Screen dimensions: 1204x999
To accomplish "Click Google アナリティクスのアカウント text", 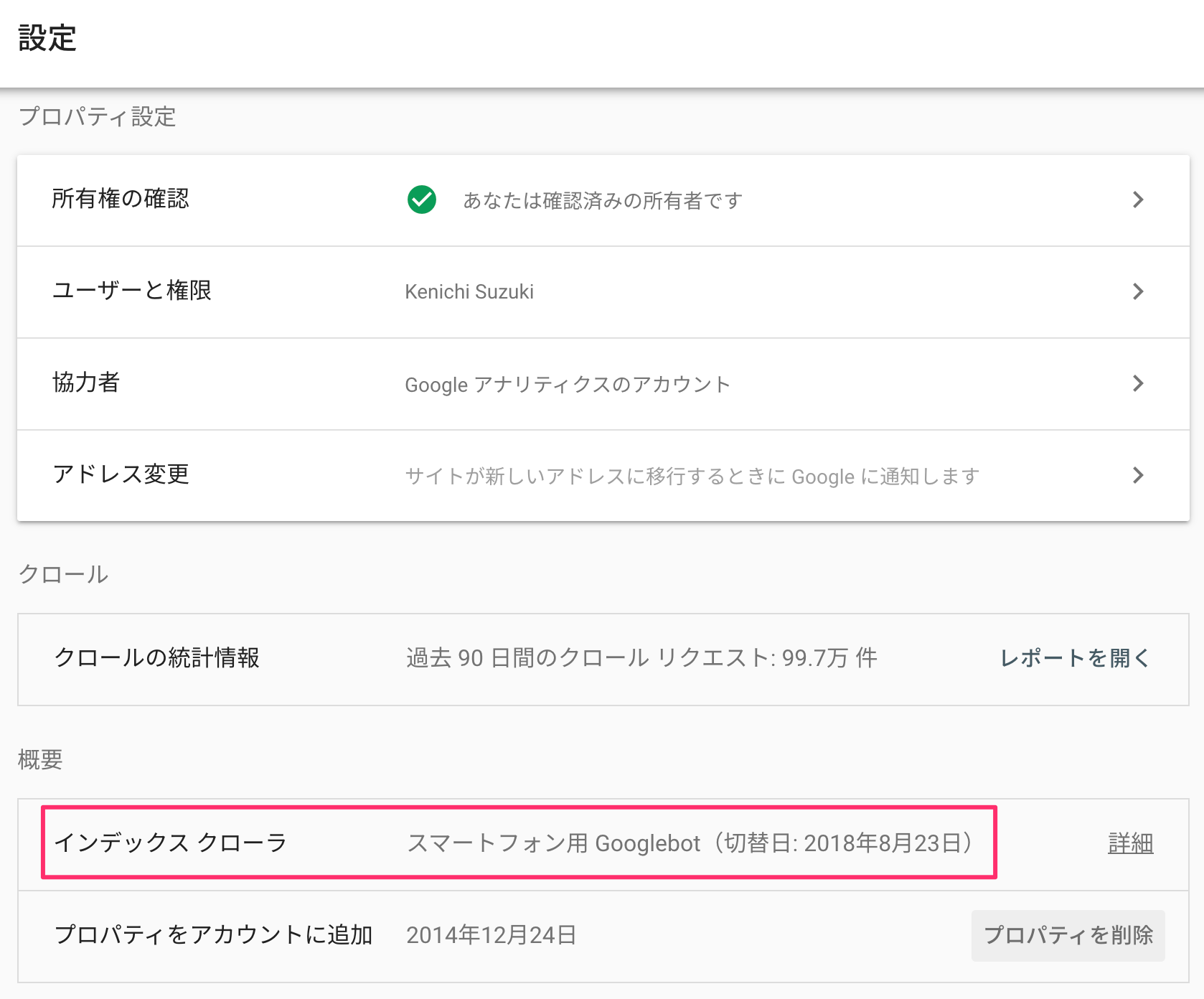I will point(568,384).
